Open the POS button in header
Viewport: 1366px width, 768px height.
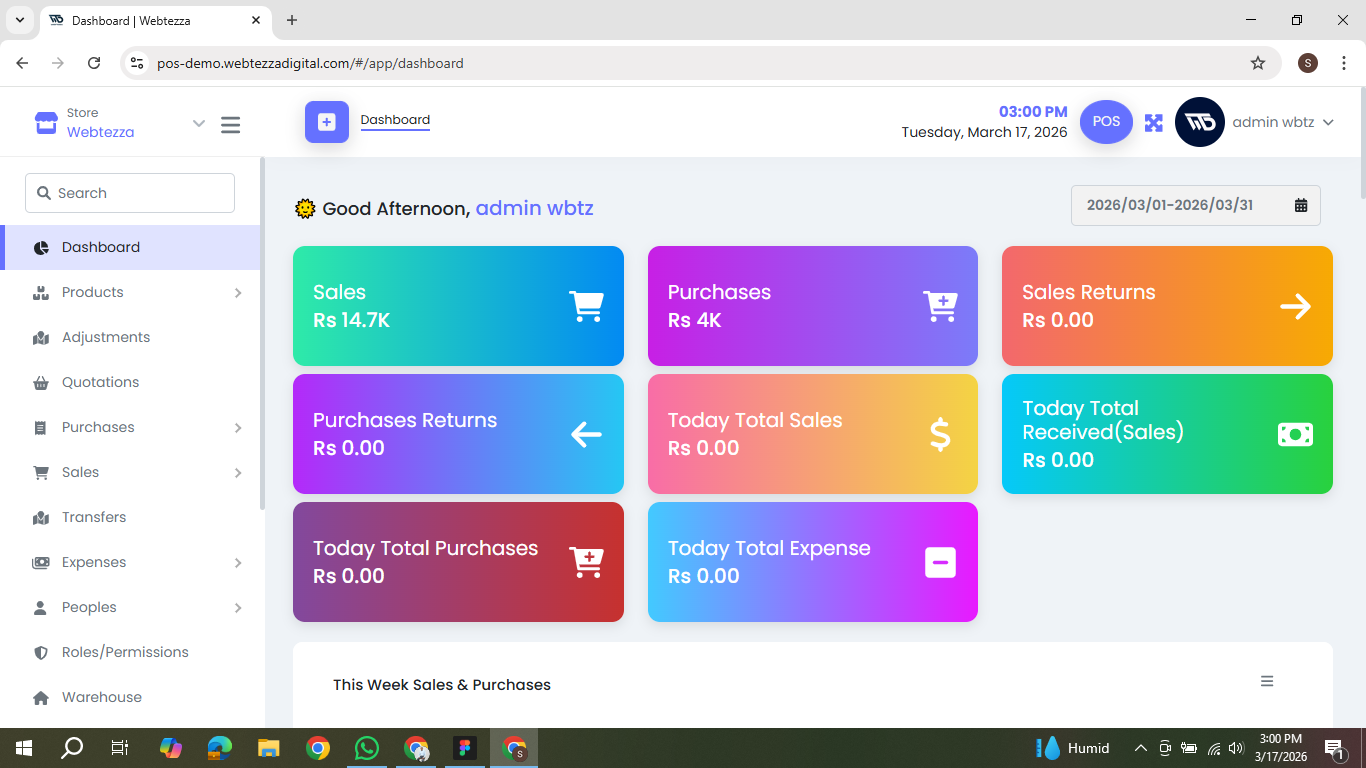pos(1106,122)
